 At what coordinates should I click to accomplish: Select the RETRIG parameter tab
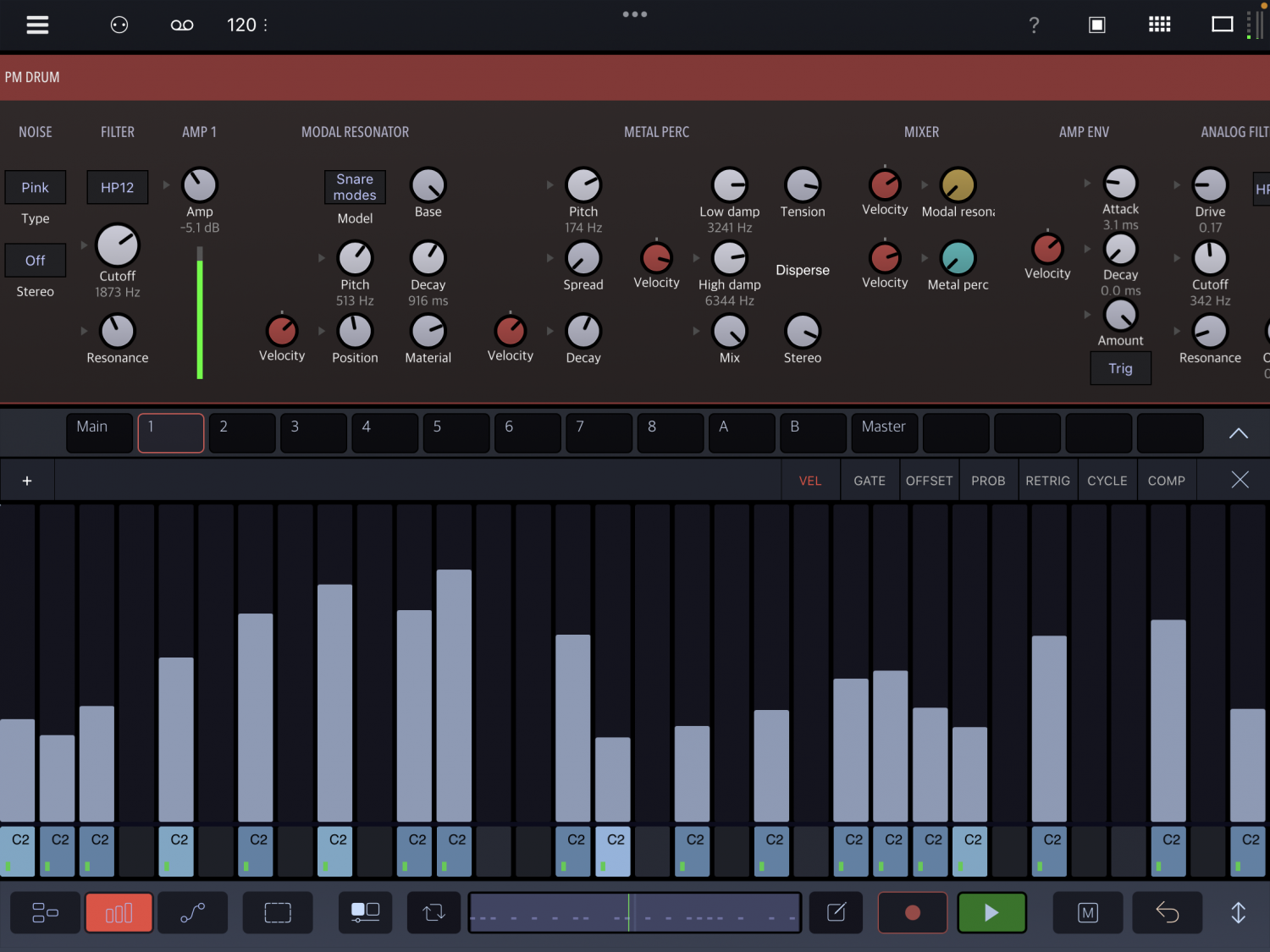click(1047, 481)
